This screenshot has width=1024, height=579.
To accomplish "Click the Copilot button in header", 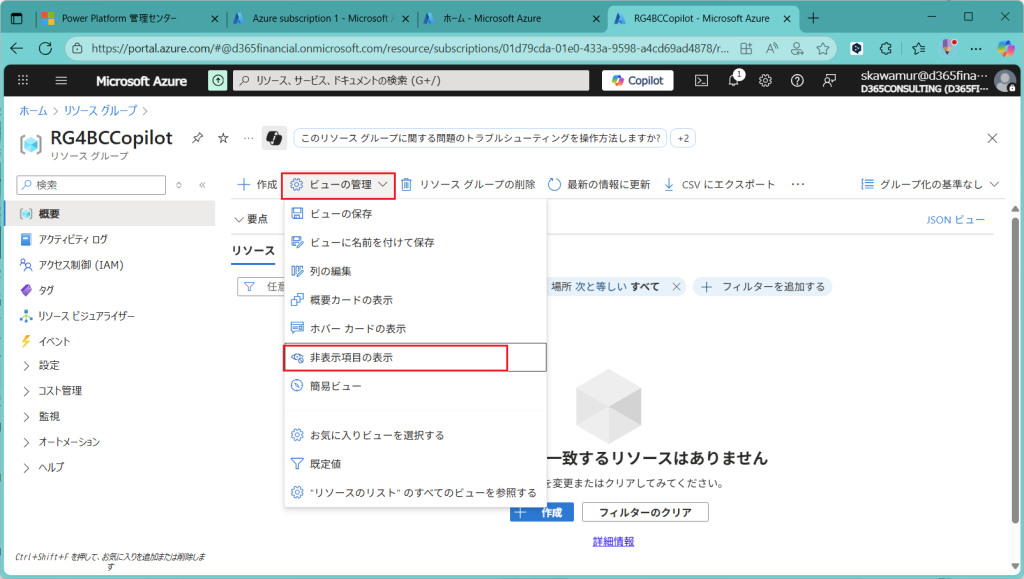I will point(637,80).
